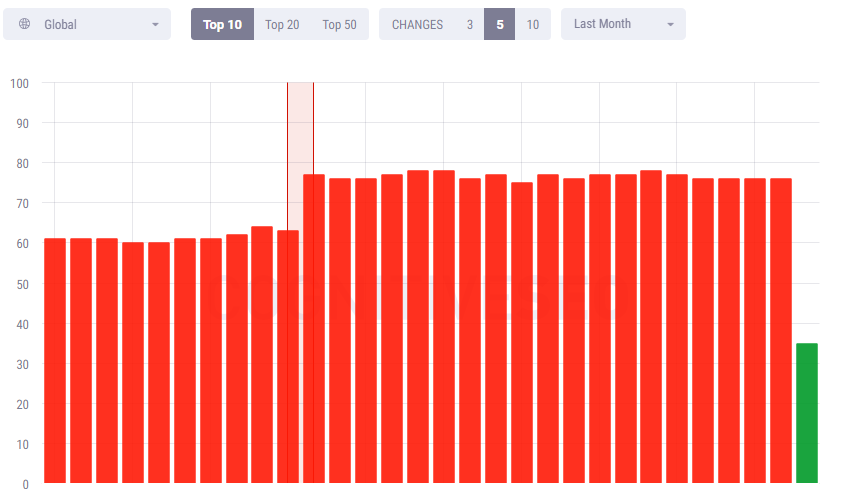
Task: Switch to Top 20 results
Action: [282, 25]
